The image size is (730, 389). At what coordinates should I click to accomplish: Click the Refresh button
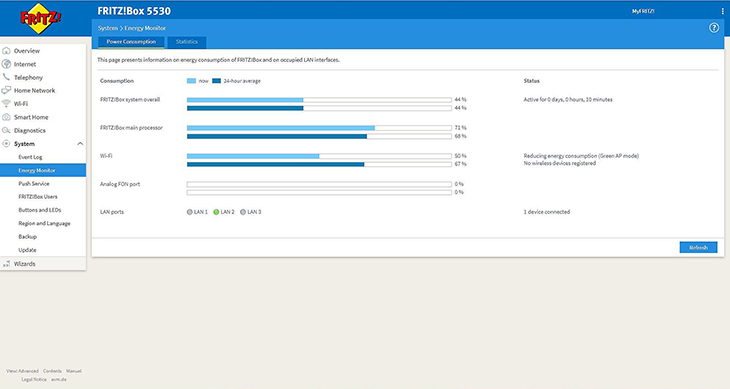(698, 248)
